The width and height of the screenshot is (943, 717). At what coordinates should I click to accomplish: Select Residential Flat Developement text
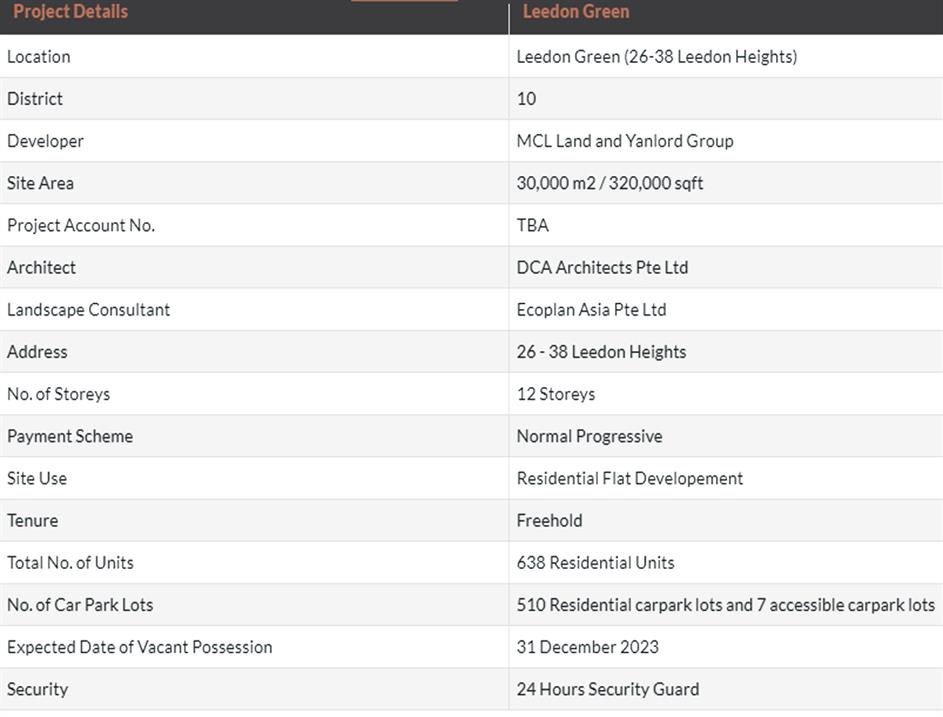point(629,478)
